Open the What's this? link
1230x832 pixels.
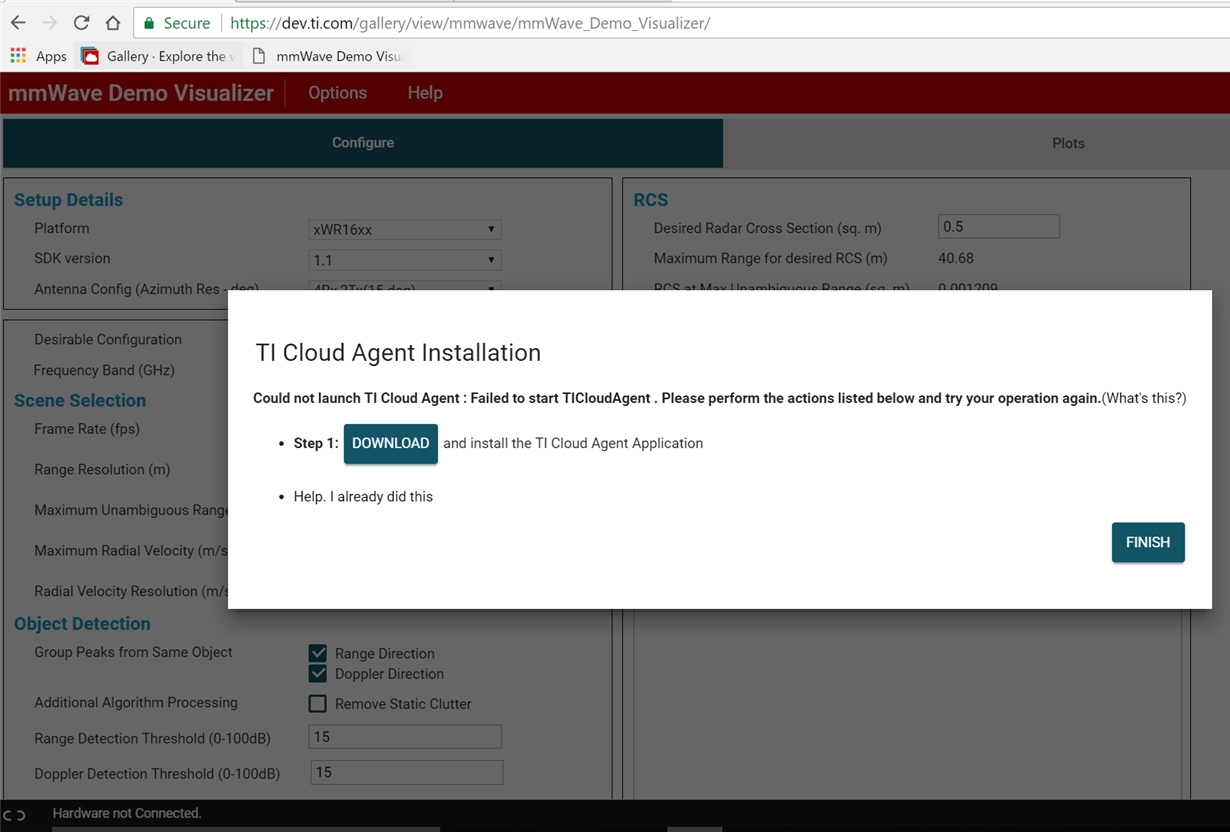(1144, 398)
